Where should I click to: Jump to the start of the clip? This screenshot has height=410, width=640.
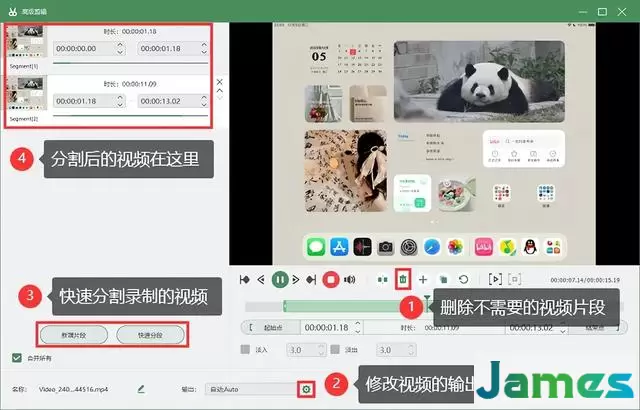pos(244,279)
